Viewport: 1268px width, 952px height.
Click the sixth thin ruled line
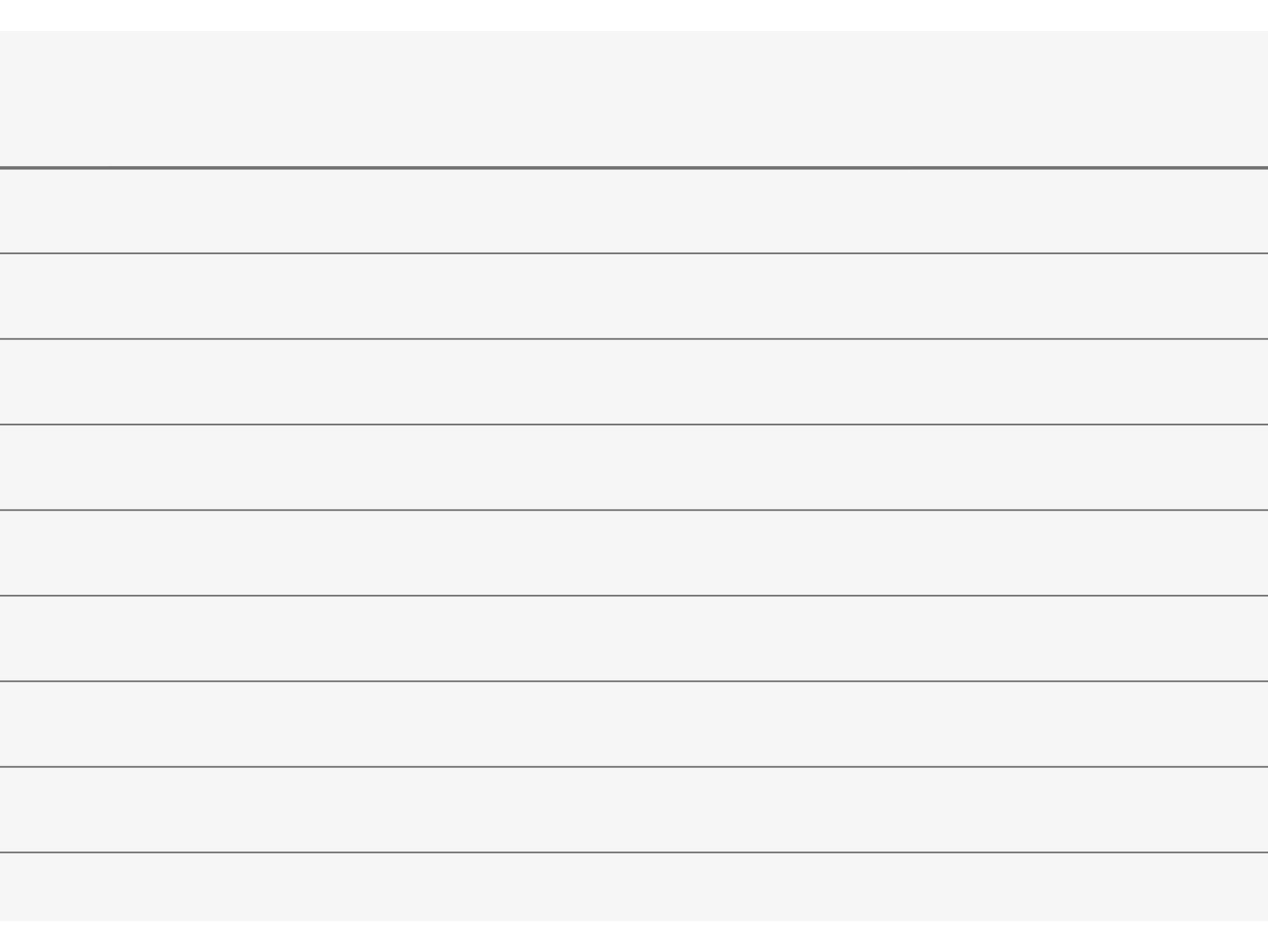[634, 681]
